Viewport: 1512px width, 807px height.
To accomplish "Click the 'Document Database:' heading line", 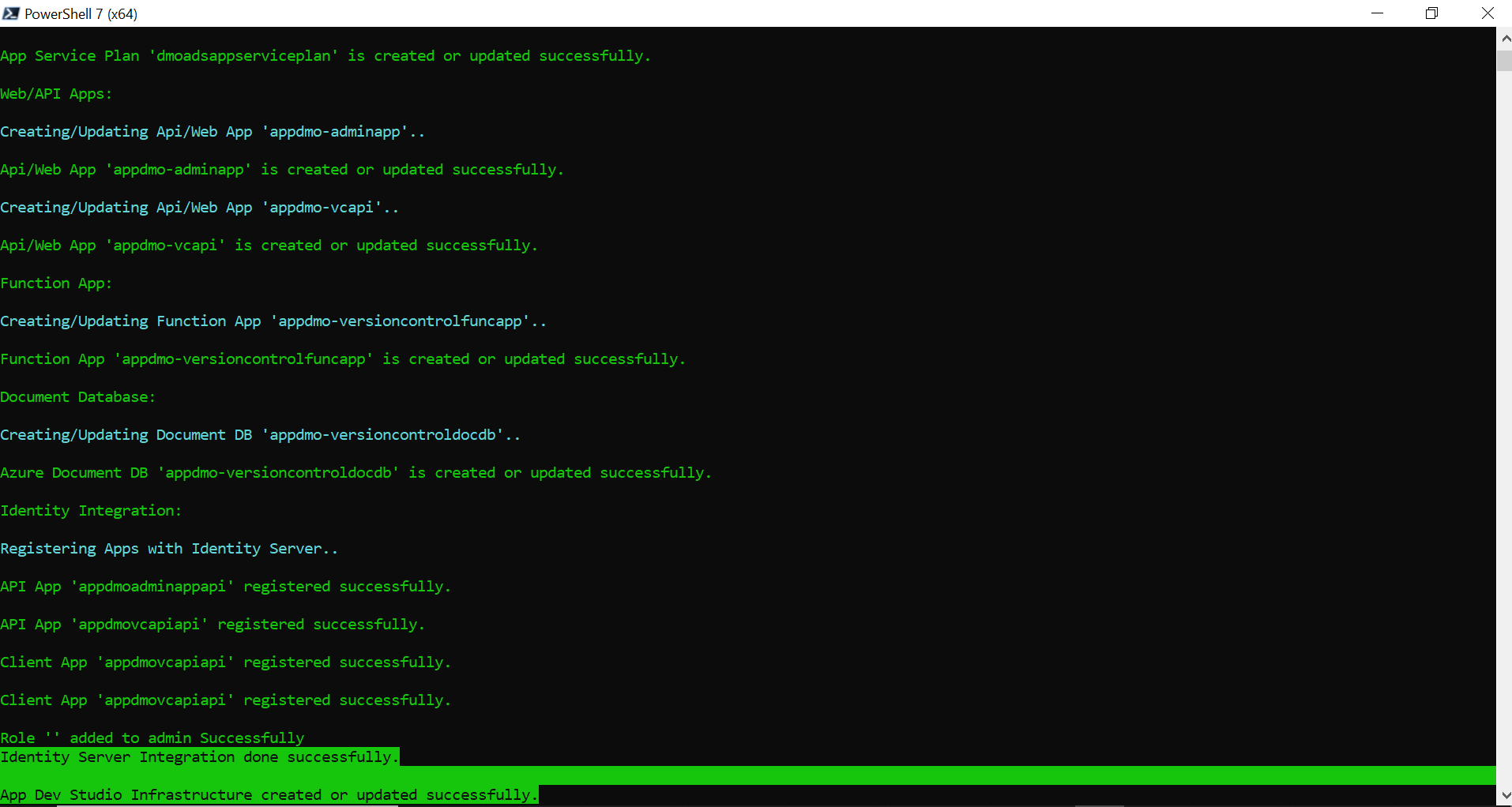I will click(x=77, y=397).
